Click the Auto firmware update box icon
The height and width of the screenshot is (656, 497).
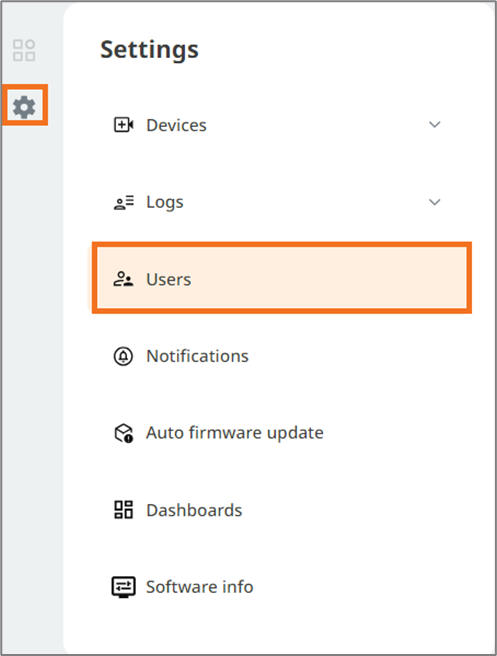(123, 433)
